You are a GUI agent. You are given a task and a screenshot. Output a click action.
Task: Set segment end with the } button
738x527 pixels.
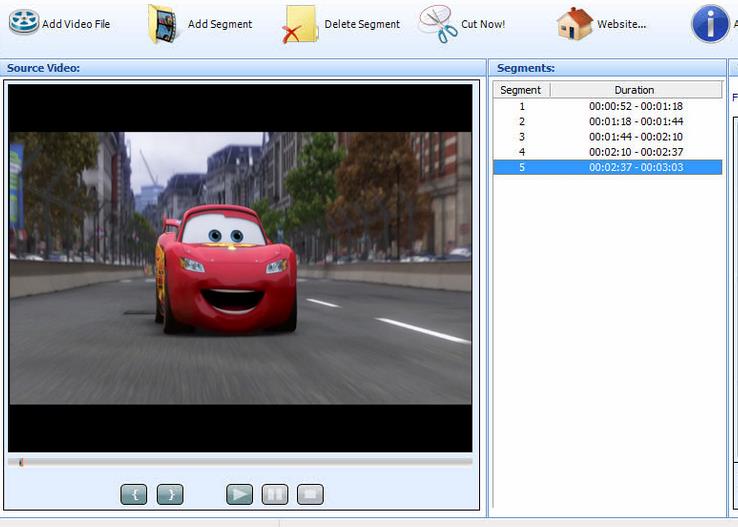[170, 494]
